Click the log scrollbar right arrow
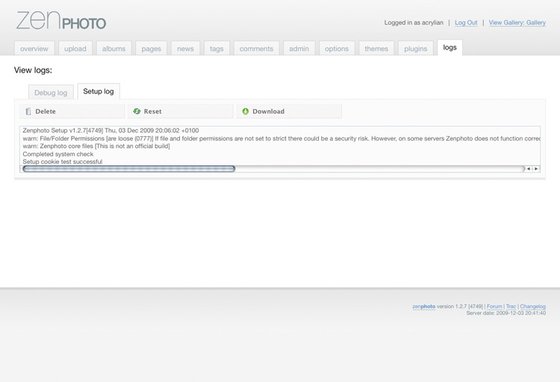 point(536,169)
